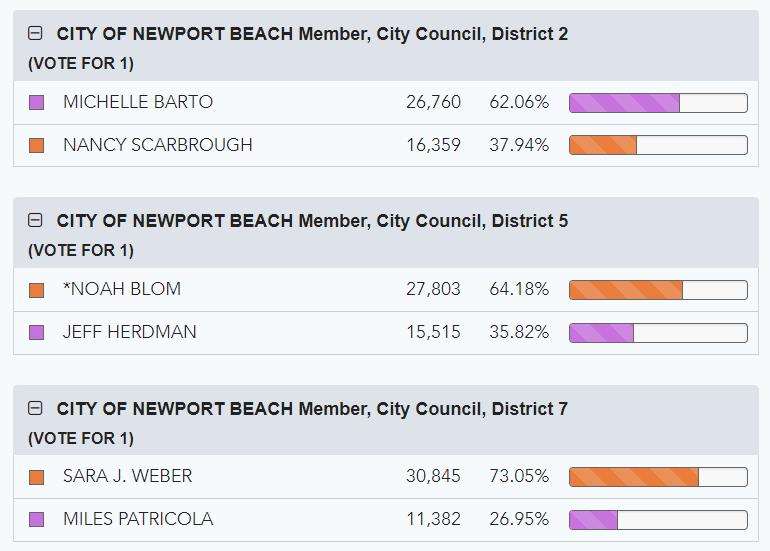Select Miles Patricola's vote percentage bar
The image size is (770, 551).
tap(658, 520)
